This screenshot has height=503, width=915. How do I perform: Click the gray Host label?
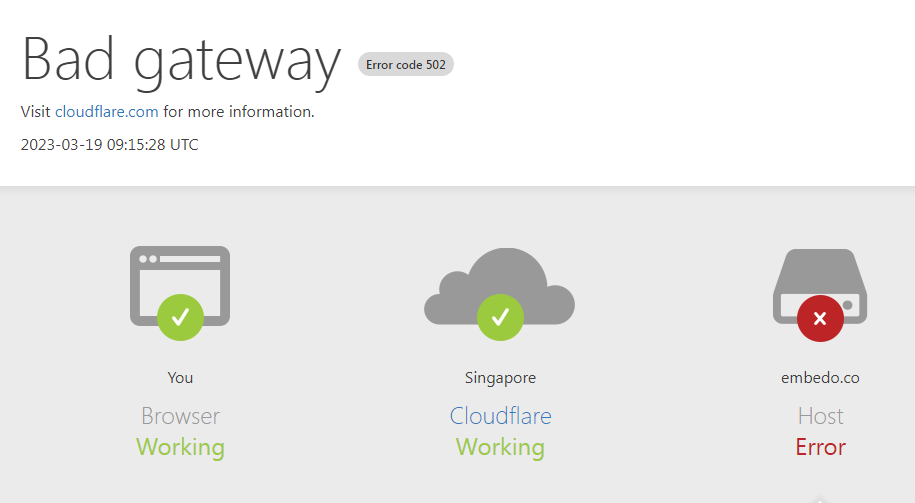(820, 416)
